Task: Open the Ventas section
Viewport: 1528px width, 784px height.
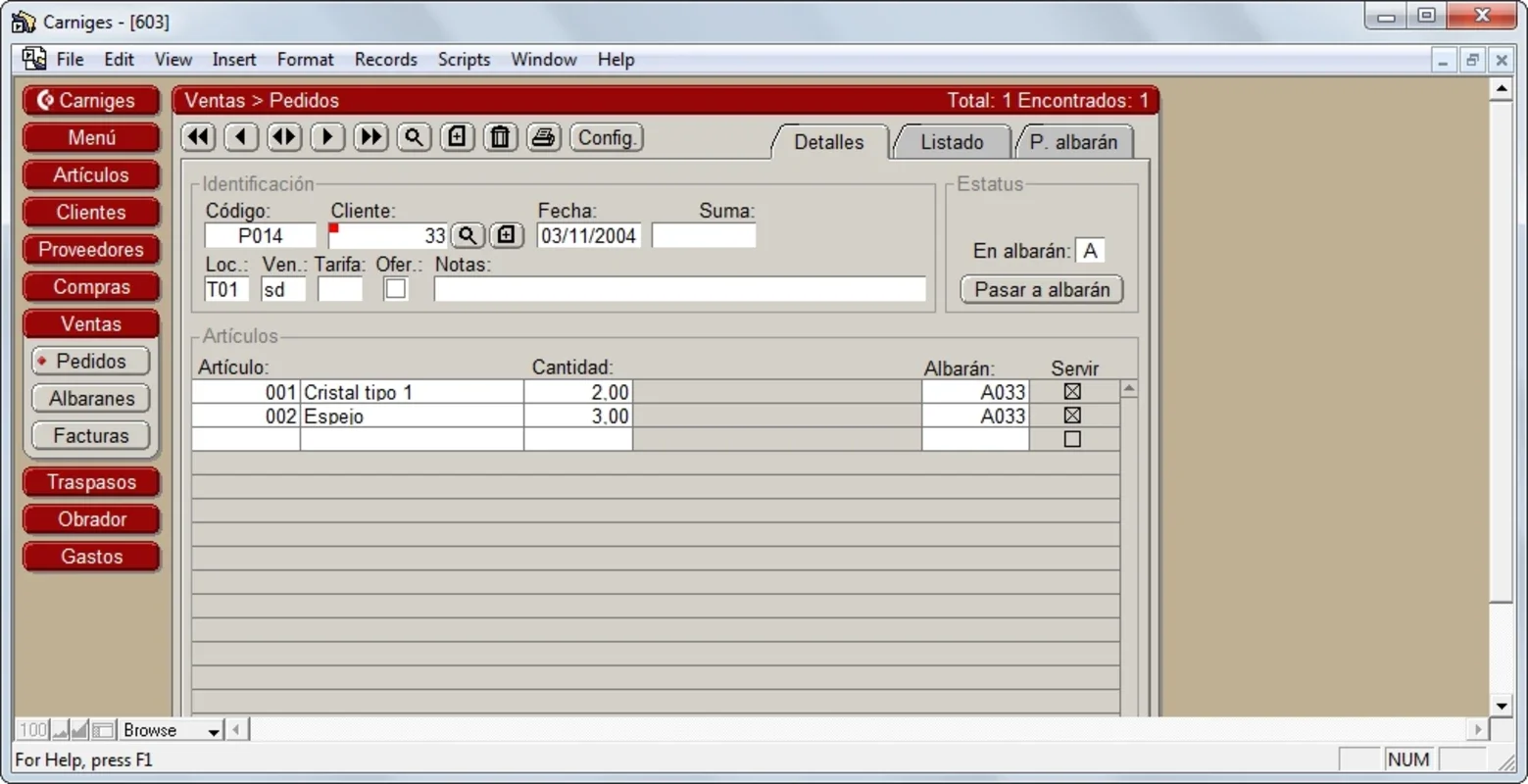Action: point(91,323)
